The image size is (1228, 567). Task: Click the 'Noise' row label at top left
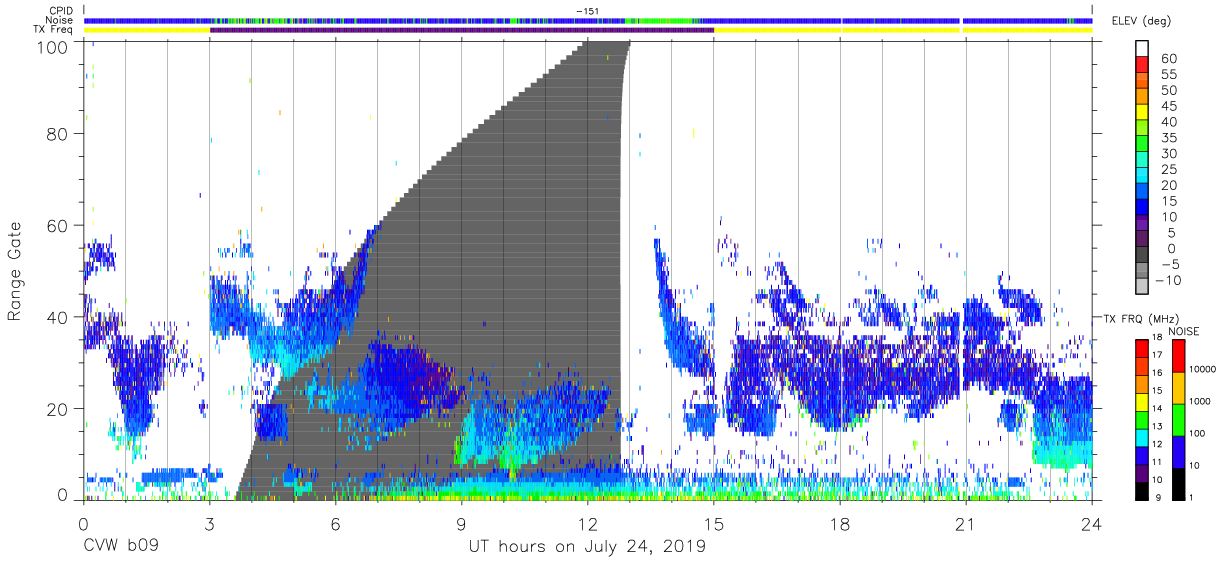coord(59,20)
